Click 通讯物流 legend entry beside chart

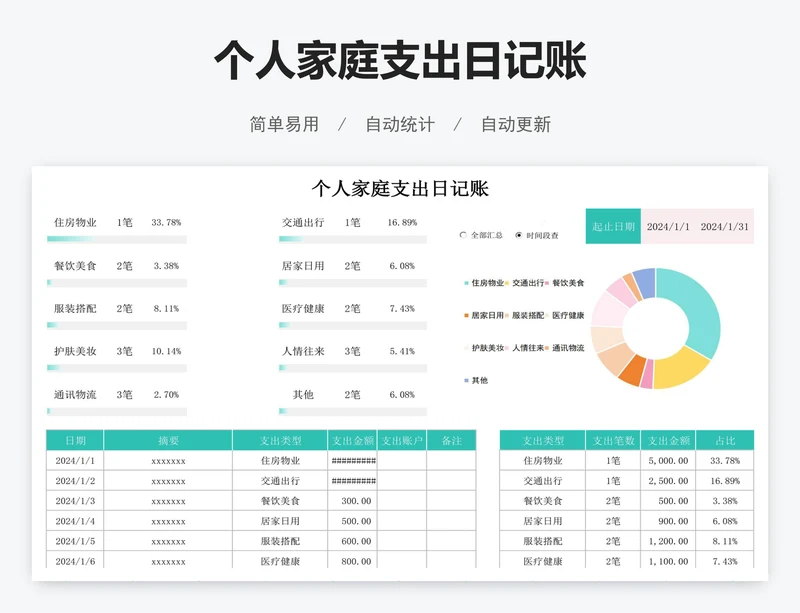coord(565,348)
